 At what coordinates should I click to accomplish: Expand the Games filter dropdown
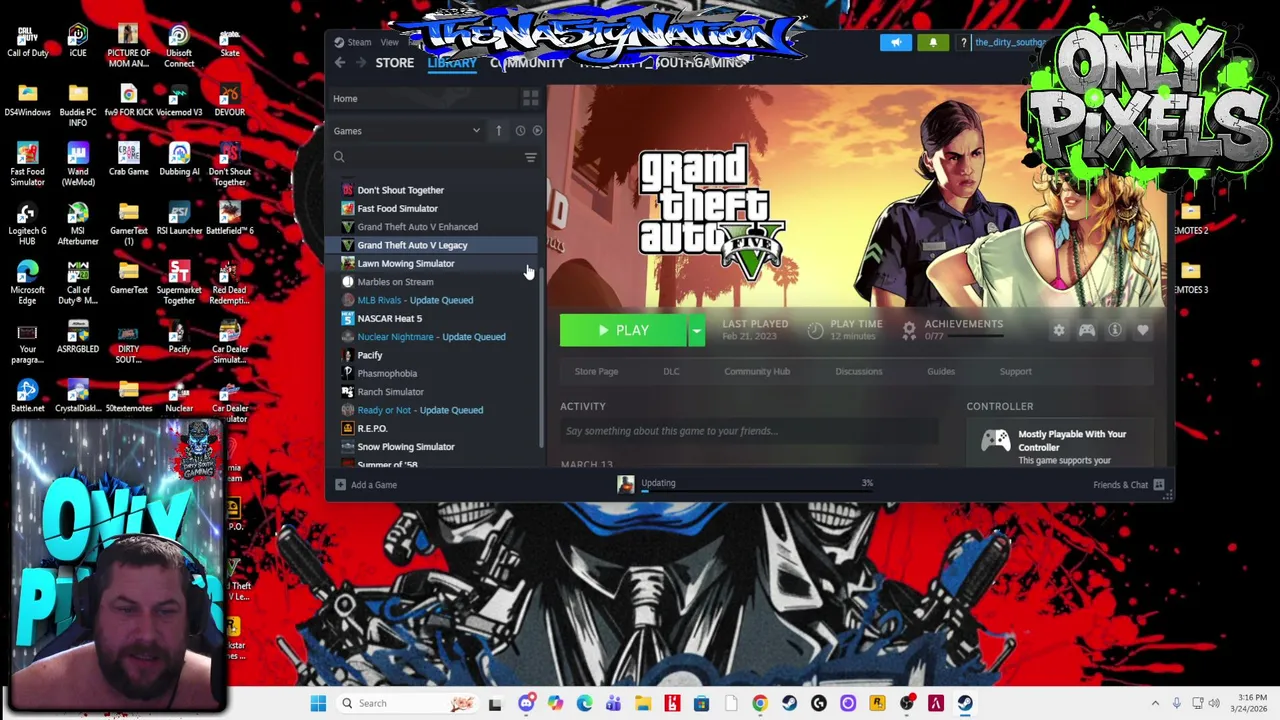pos(408,131)
